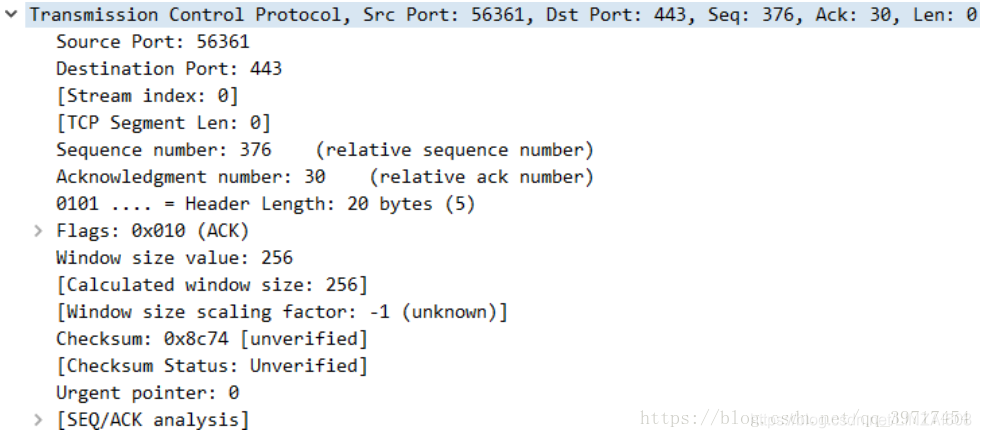
Task: Click the [Checksum Status: Unverified] line
Action: point(212,365)
